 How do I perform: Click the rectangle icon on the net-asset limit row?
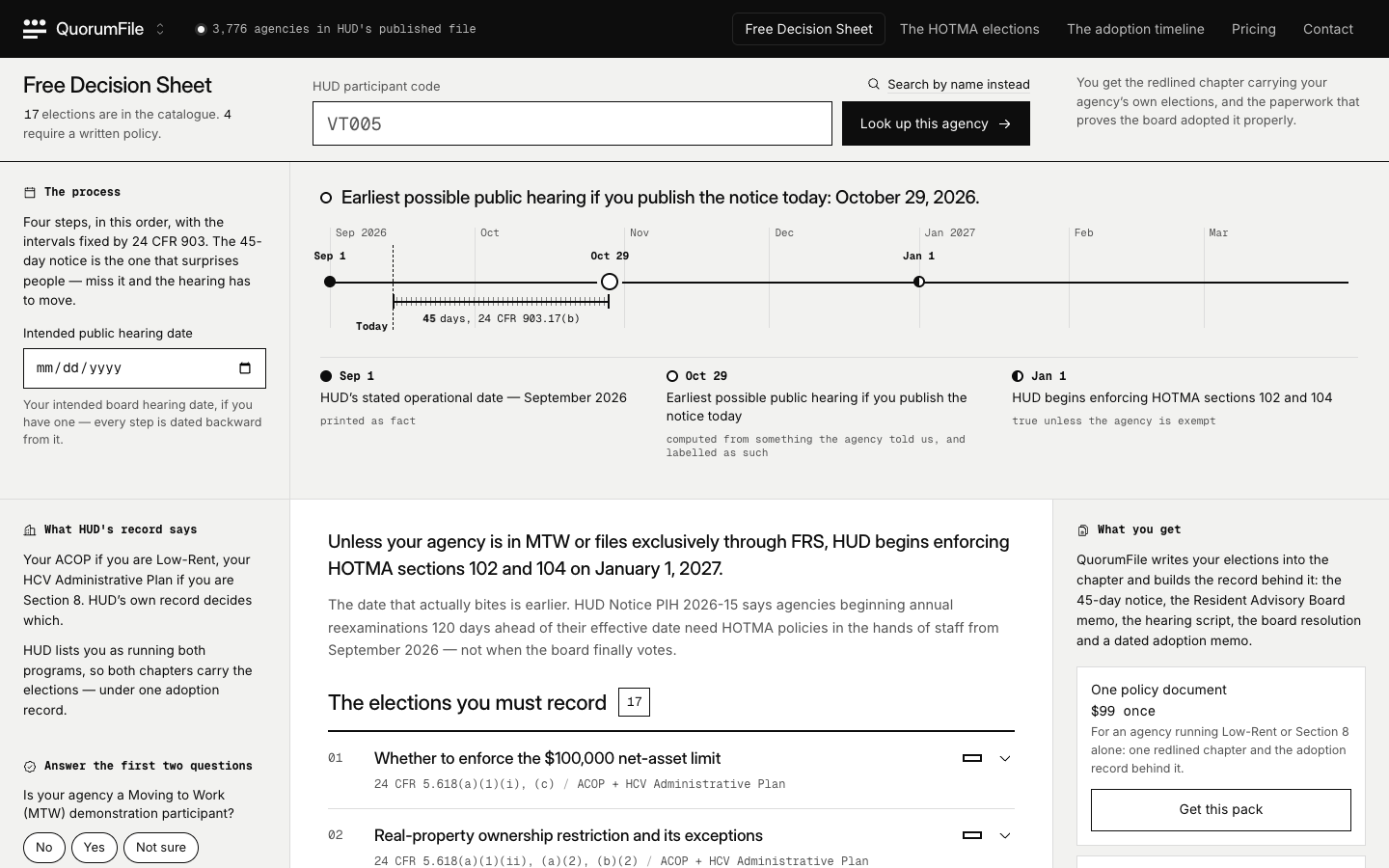972,758
